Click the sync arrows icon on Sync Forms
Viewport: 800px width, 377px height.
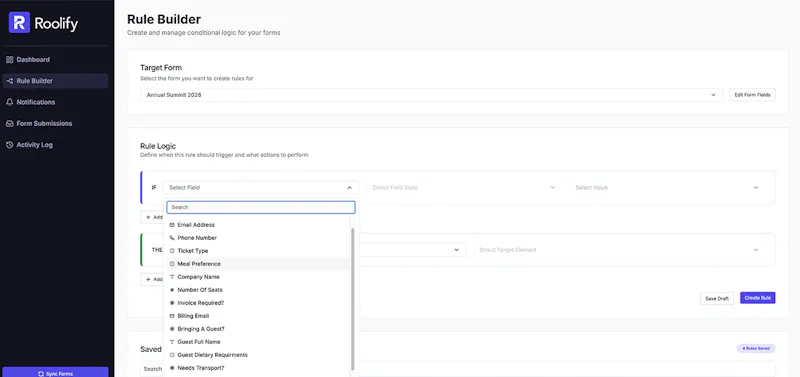click(41, 374)
